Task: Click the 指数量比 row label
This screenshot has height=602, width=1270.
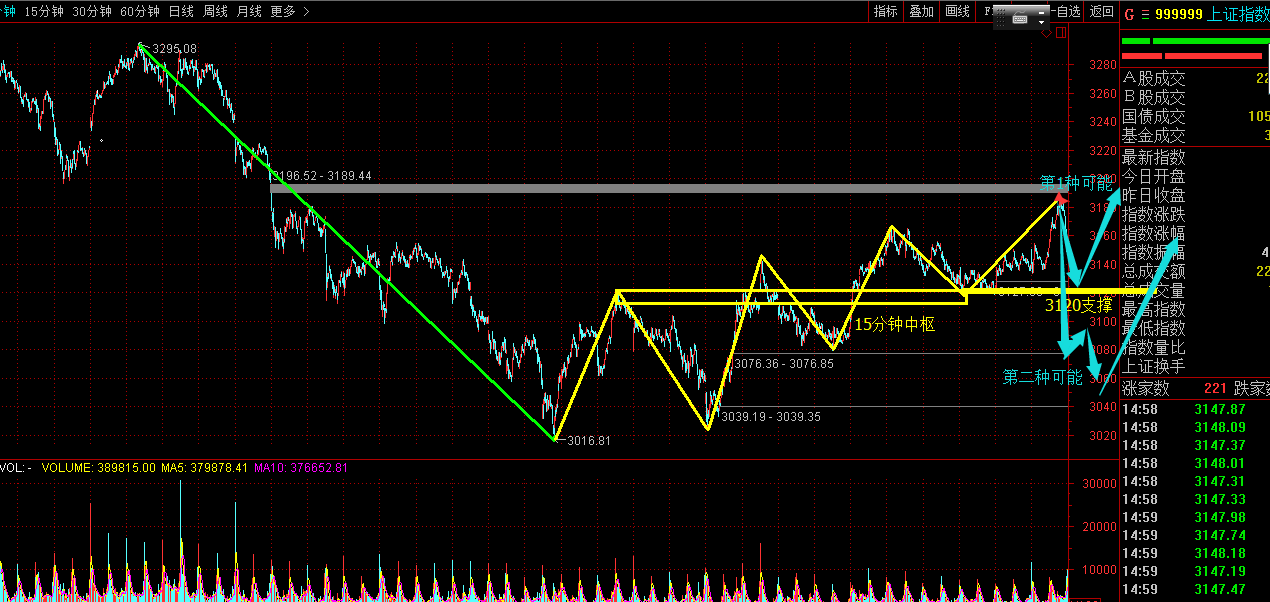Action: point(1154,347)
